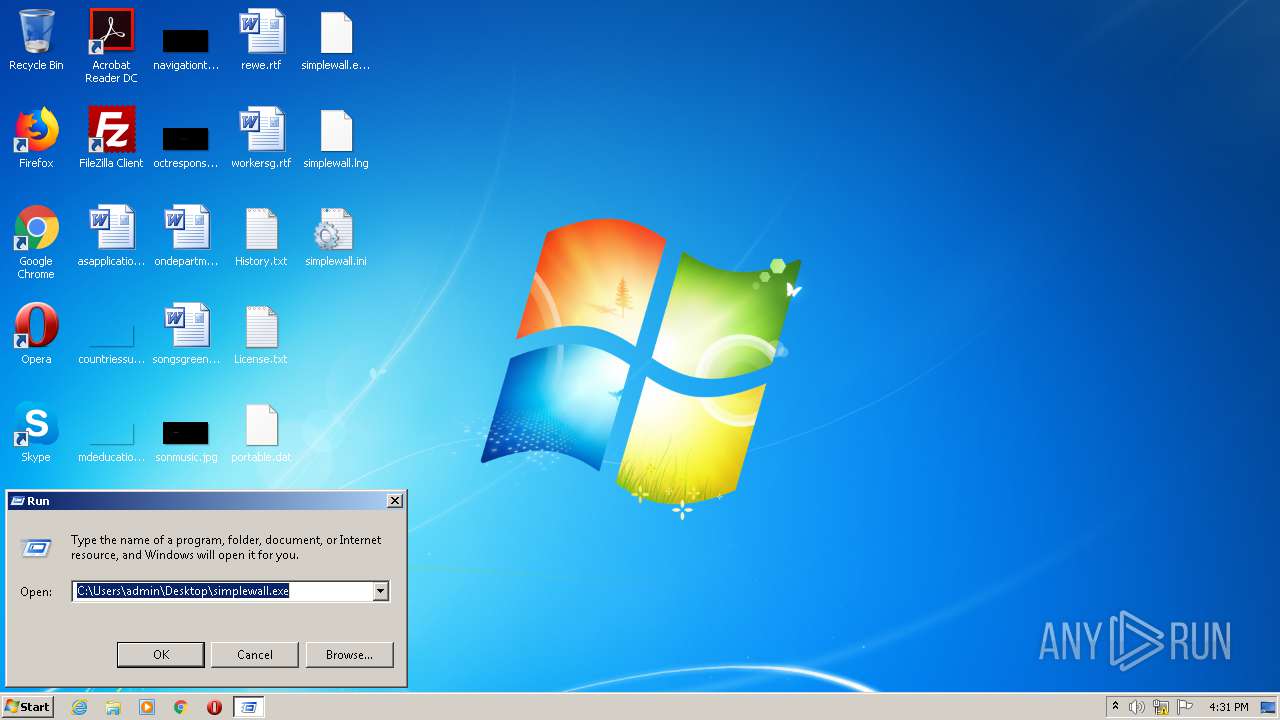Open Windows Explorer folder taskbar icon

[x=113, y=707]
